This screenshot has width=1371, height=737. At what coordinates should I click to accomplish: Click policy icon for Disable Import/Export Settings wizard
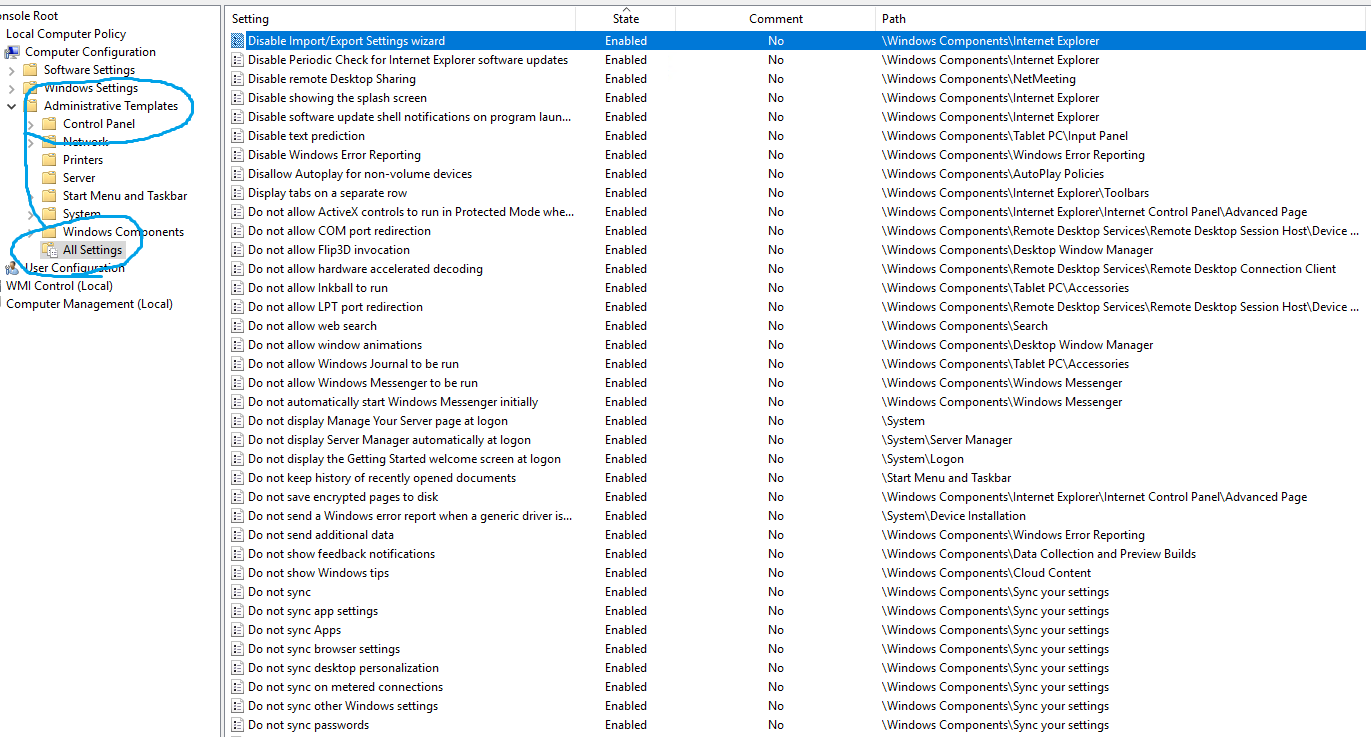(238, 41)
